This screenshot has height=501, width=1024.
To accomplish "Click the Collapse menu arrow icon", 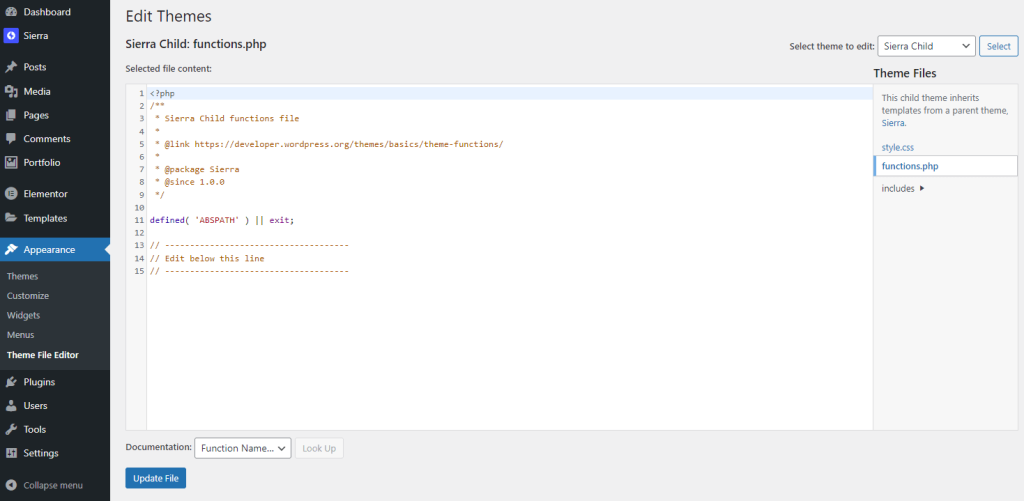I will pyautogui.click(x=10, y=485).
